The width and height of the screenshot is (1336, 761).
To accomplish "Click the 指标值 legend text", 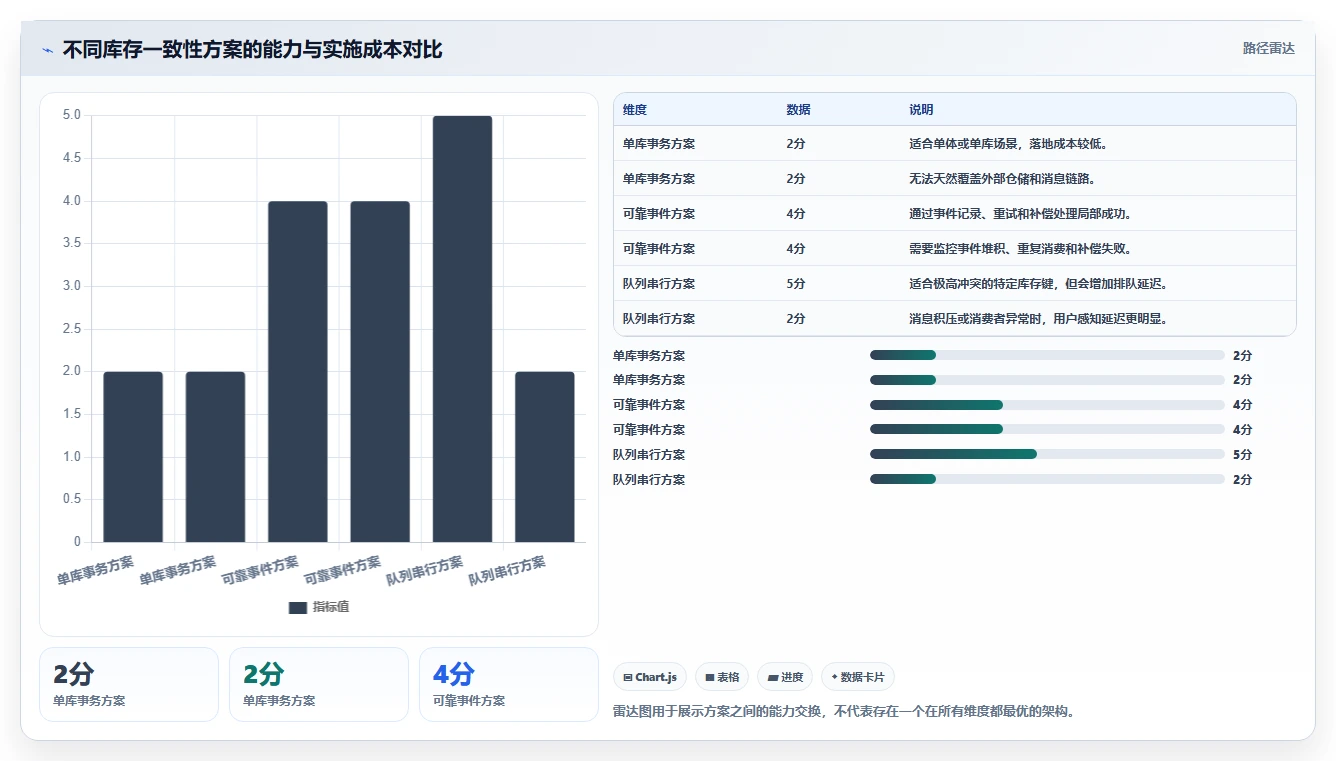I will tap(331, 607).
